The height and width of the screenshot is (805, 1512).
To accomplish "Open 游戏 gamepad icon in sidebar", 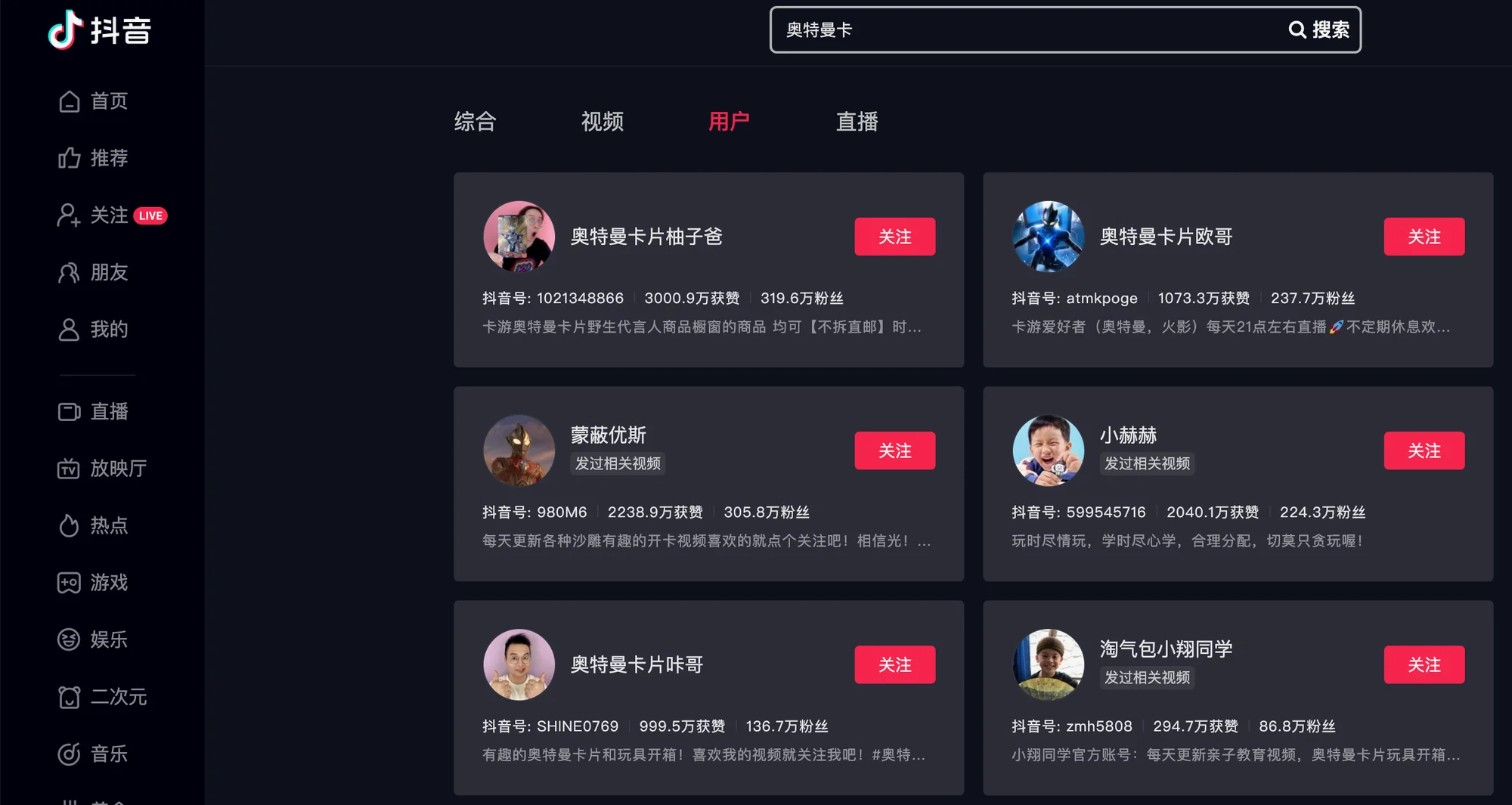I will coord(70,583).
